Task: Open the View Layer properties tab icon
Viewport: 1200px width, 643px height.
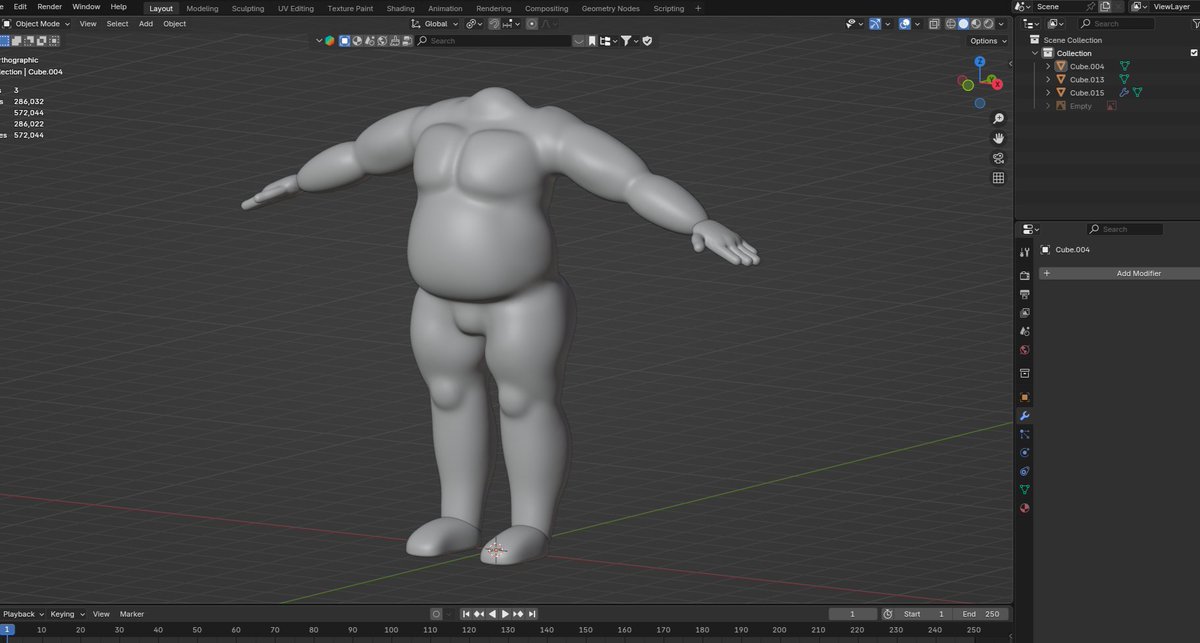Action: (1024, 313)
